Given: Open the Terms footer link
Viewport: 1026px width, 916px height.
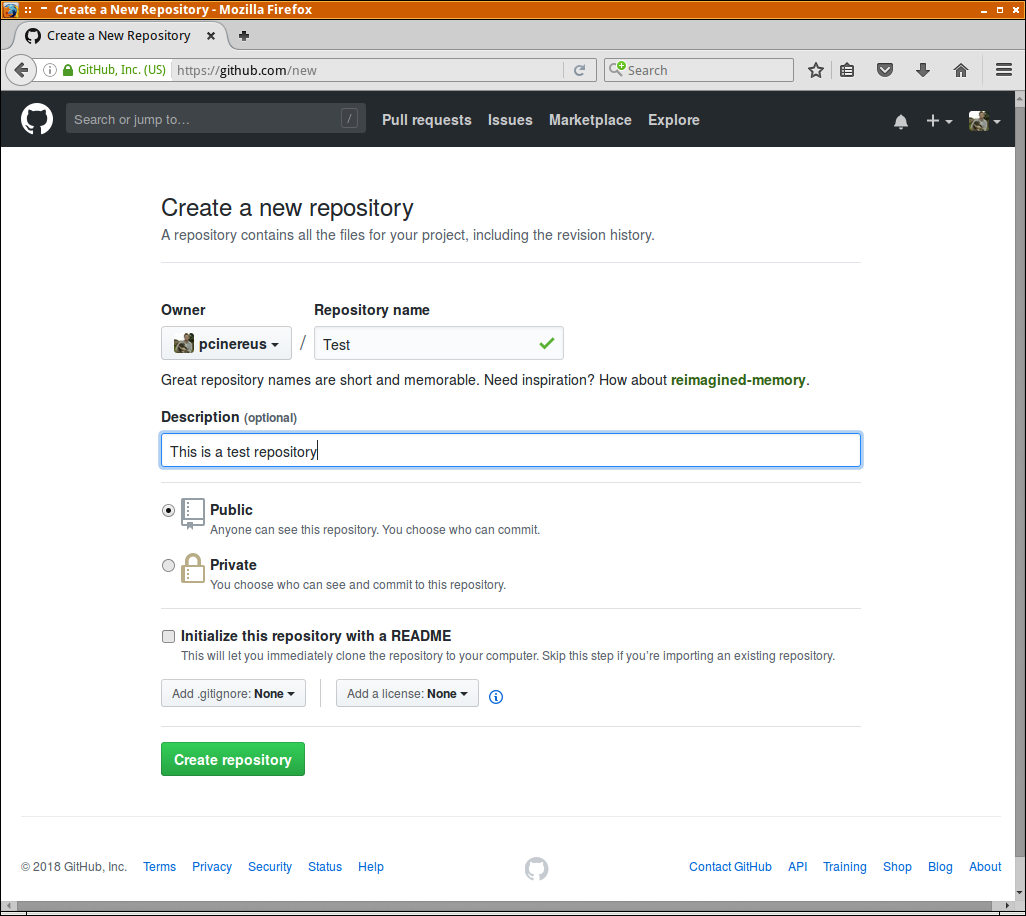Looking at the screenshot, I should [160, 867].
